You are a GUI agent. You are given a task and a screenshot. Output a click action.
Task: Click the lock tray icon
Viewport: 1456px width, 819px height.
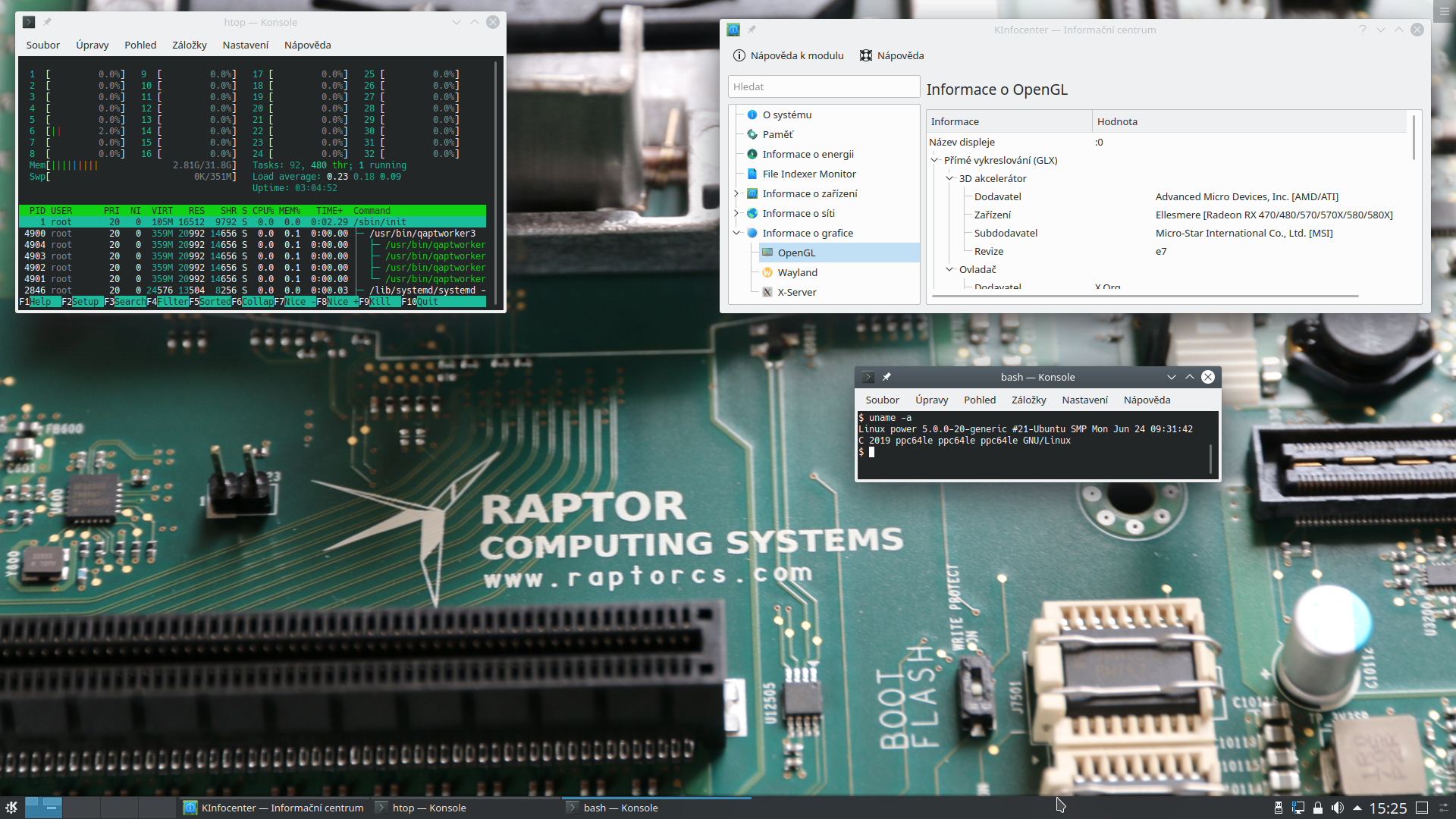[x=1318, y=808]
